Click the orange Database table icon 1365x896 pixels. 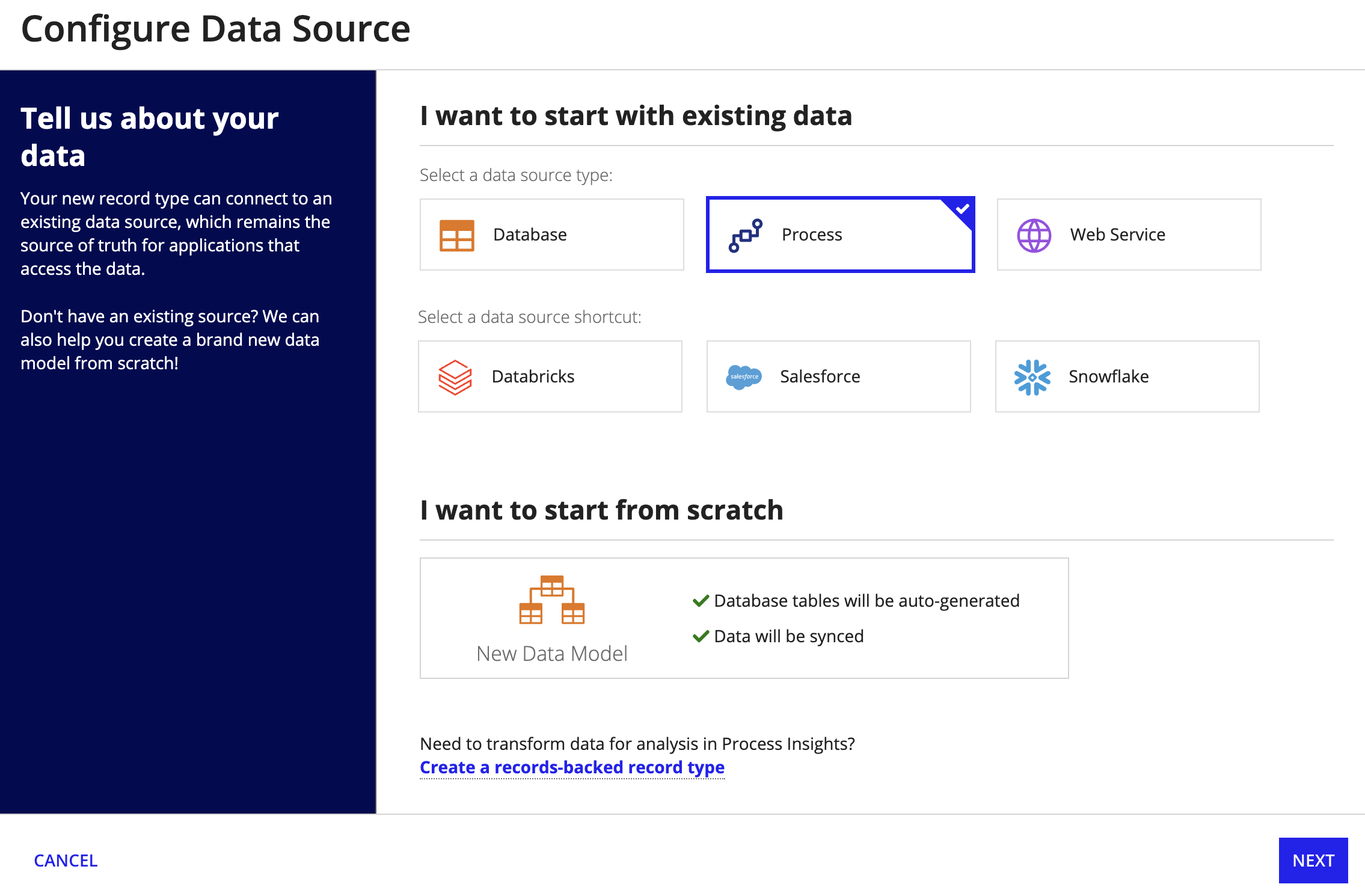click(456, 235)
